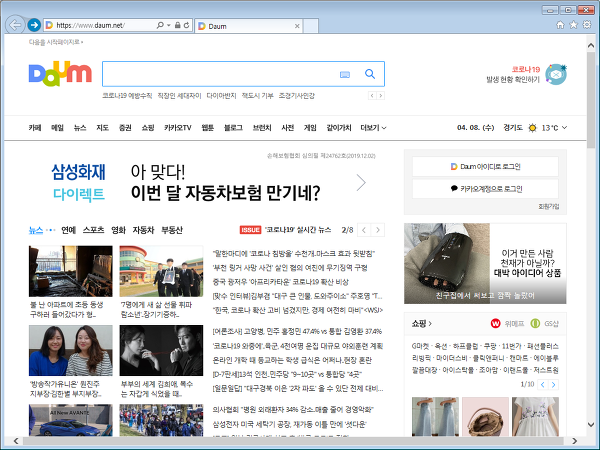
Task: Click 다음을 시작페이지로 link
Action: [56, 42]
